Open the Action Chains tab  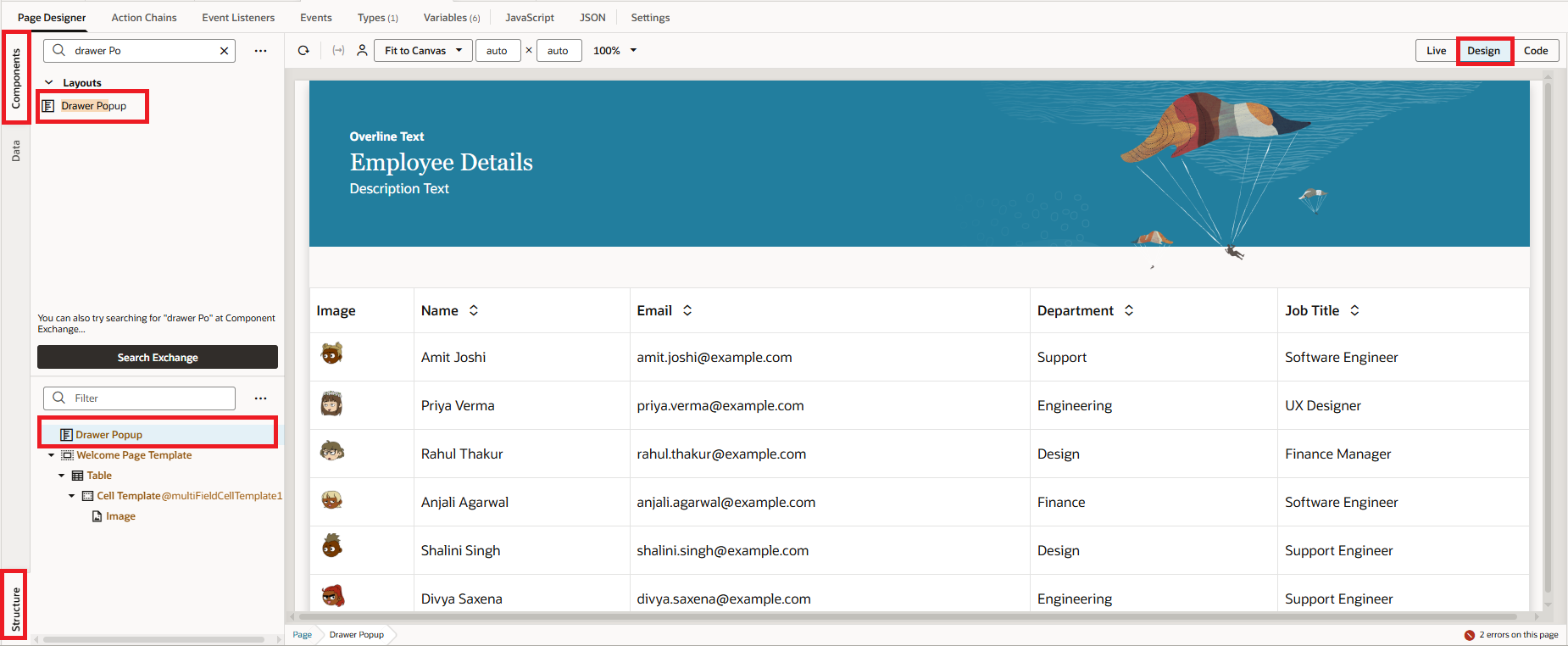pyautogui.click(x=144, y=18)
